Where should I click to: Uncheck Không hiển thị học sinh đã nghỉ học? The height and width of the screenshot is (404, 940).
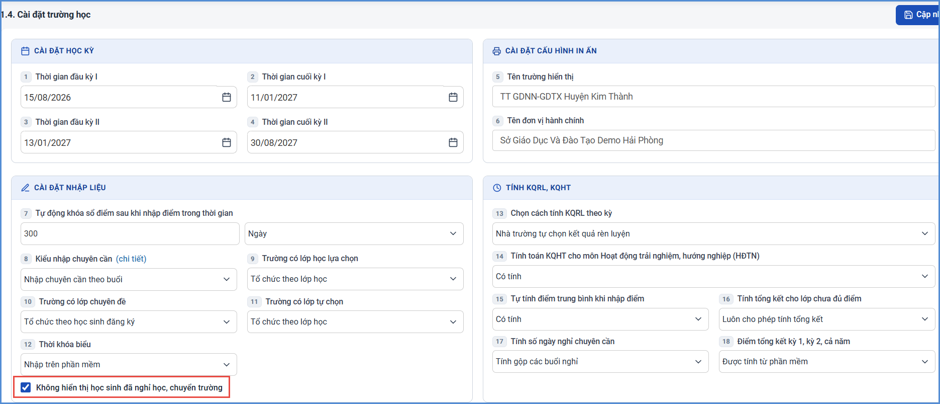tap(25, 388)
